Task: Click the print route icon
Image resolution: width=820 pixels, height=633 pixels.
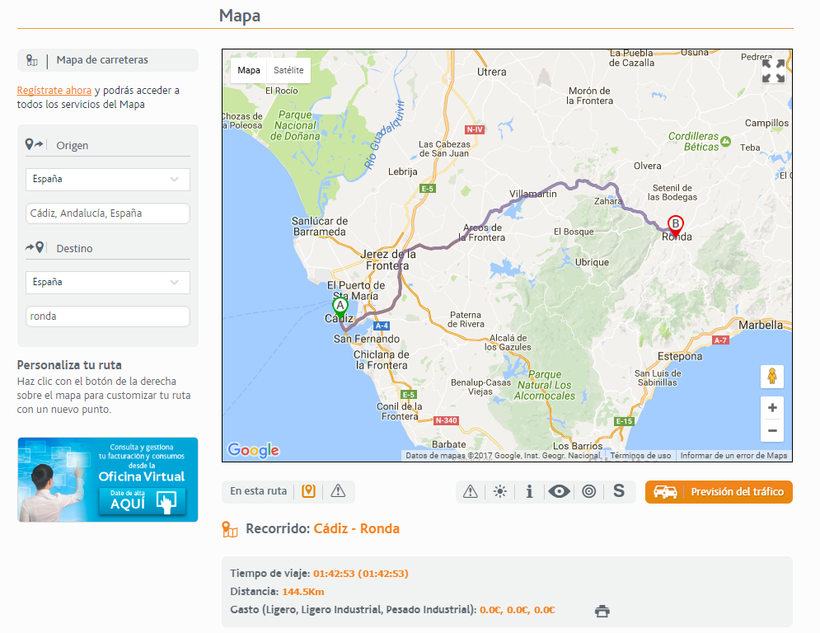Action: click(601, 611)
